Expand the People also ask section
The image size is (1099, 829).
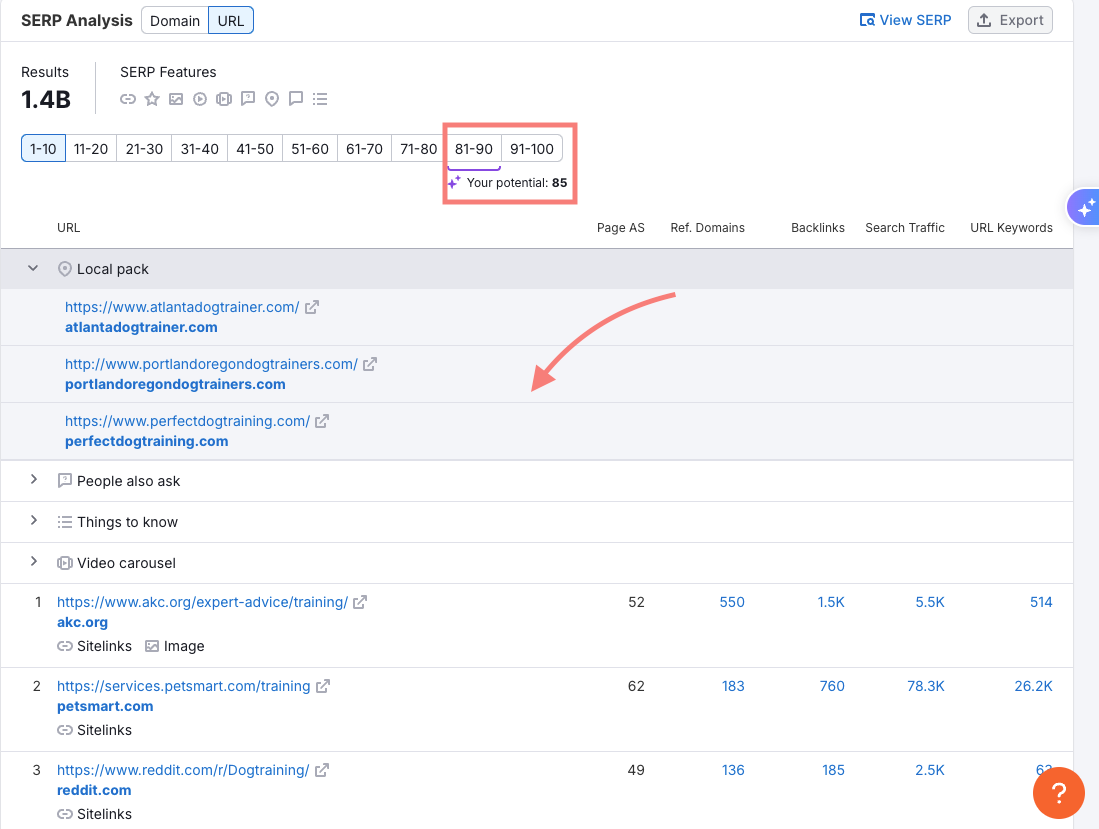tap(32, 481)
